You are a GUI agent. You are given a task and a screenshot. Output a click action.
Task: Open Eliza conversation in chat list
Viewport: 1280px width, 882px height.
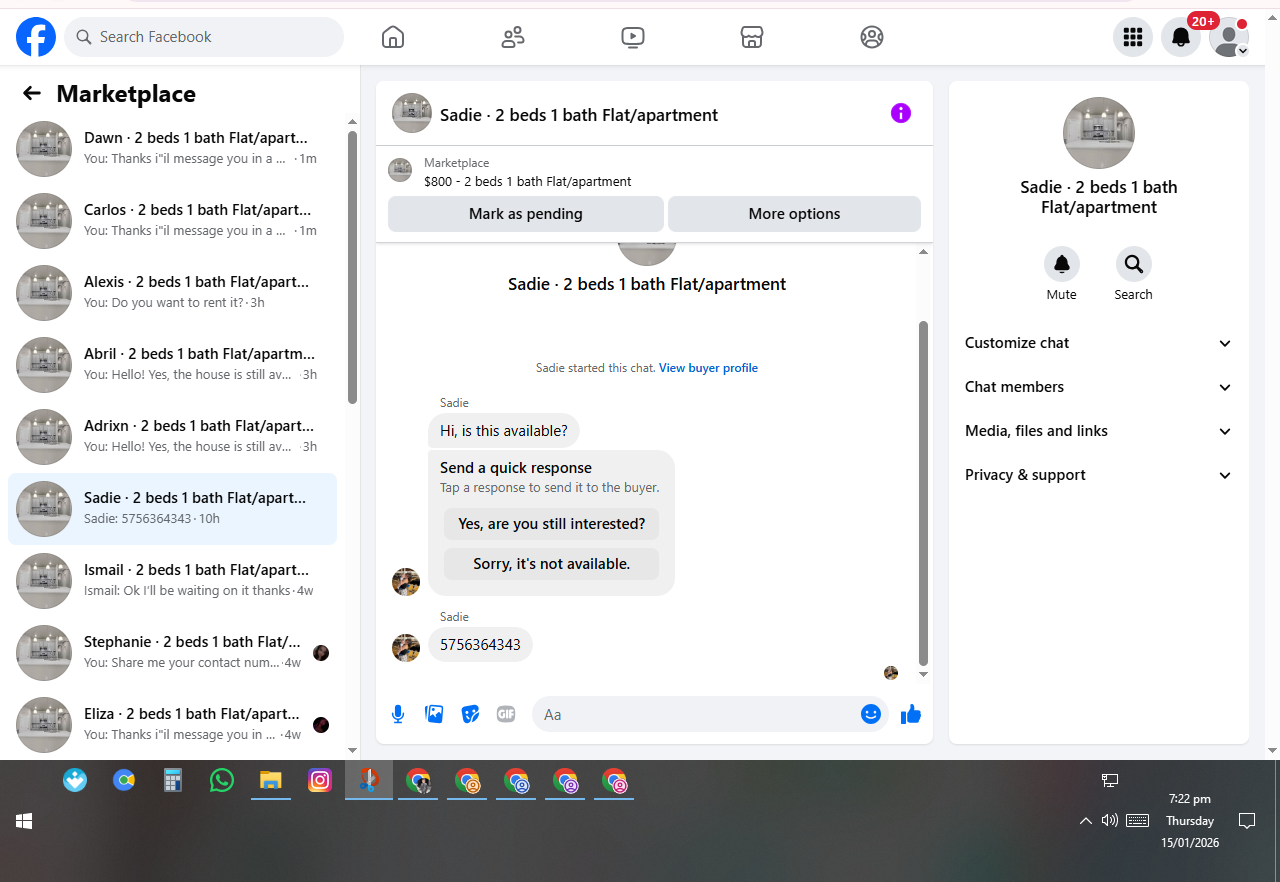coord(173,725)
